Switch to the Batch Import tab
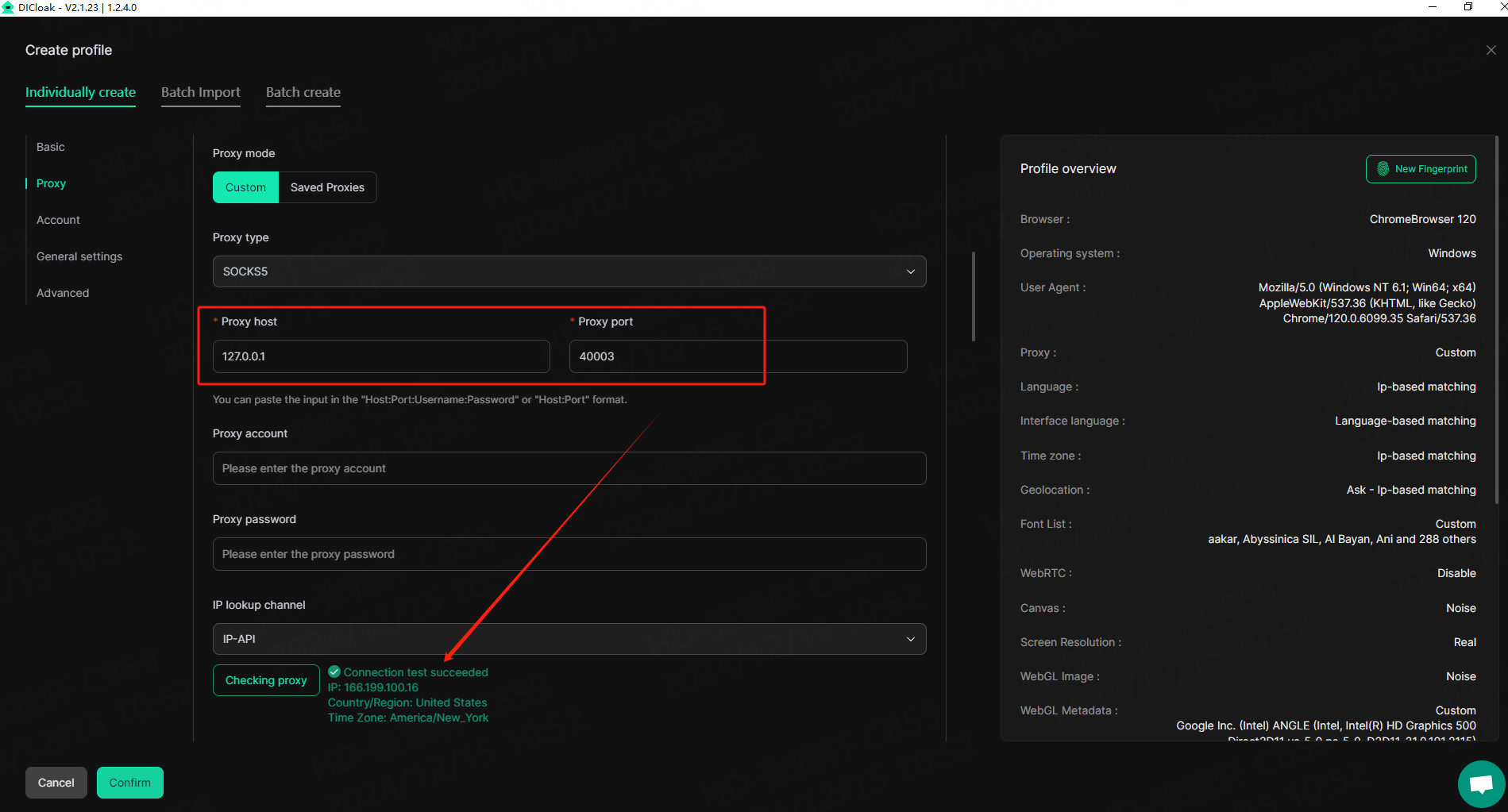1508x812 pixels. (x=200, y=92)
